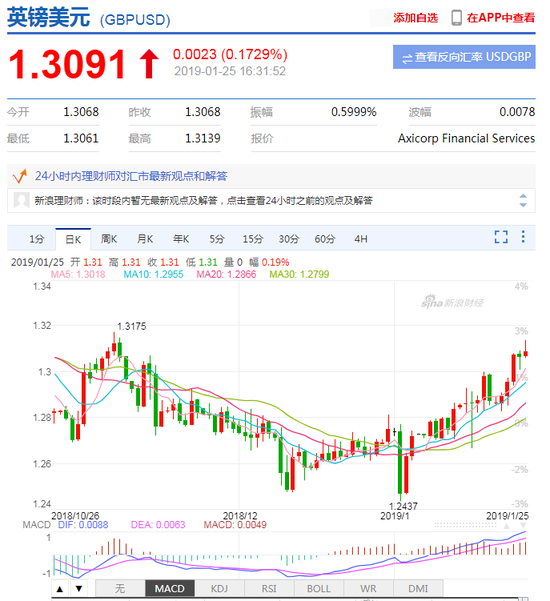Select the DMI indicator button
Viewport: 550px width, 601px height.
(418, 588)
